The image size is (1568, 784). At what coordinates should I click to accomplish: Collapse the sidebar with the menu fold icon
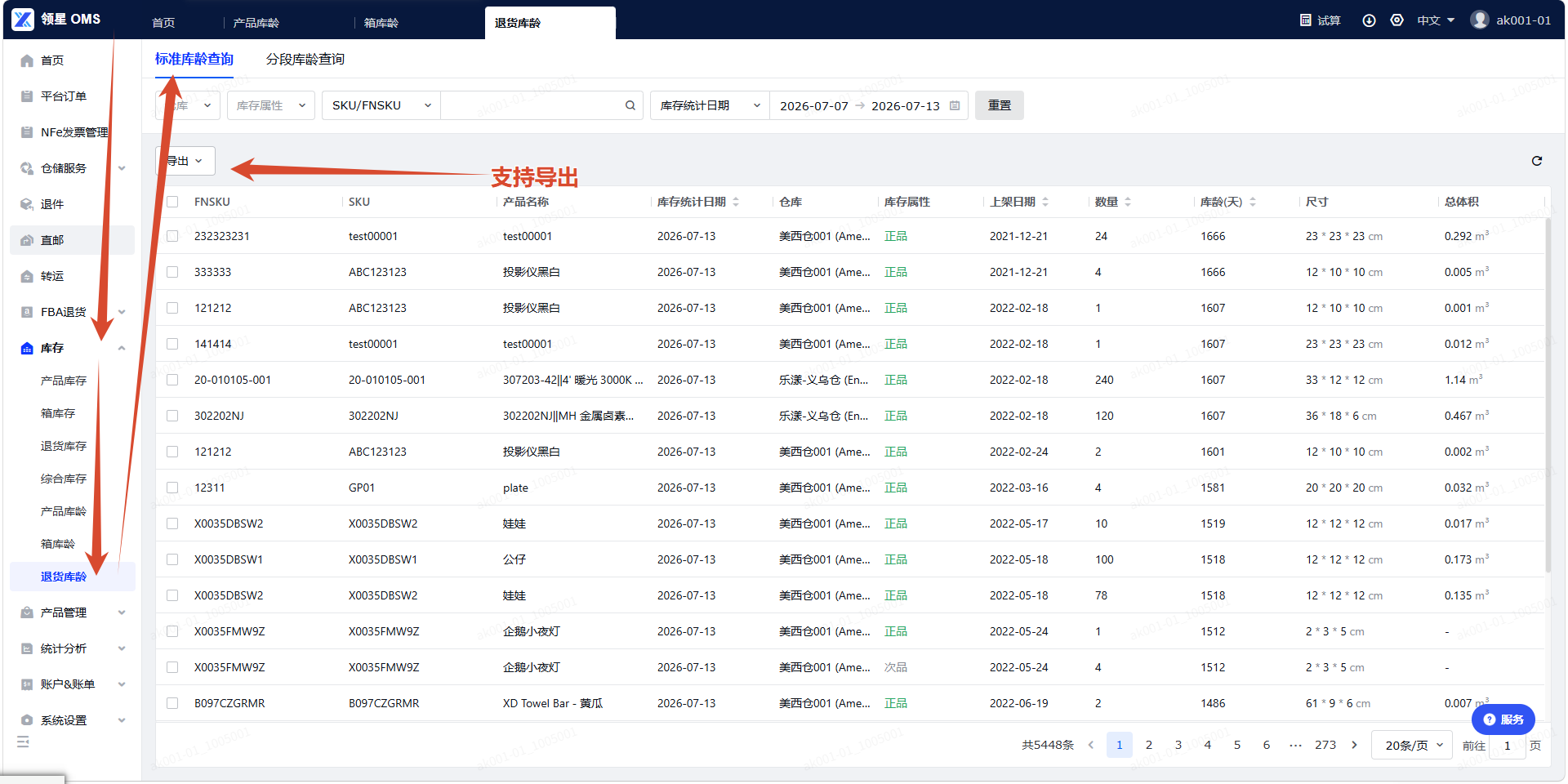click(x=23, y=742)
